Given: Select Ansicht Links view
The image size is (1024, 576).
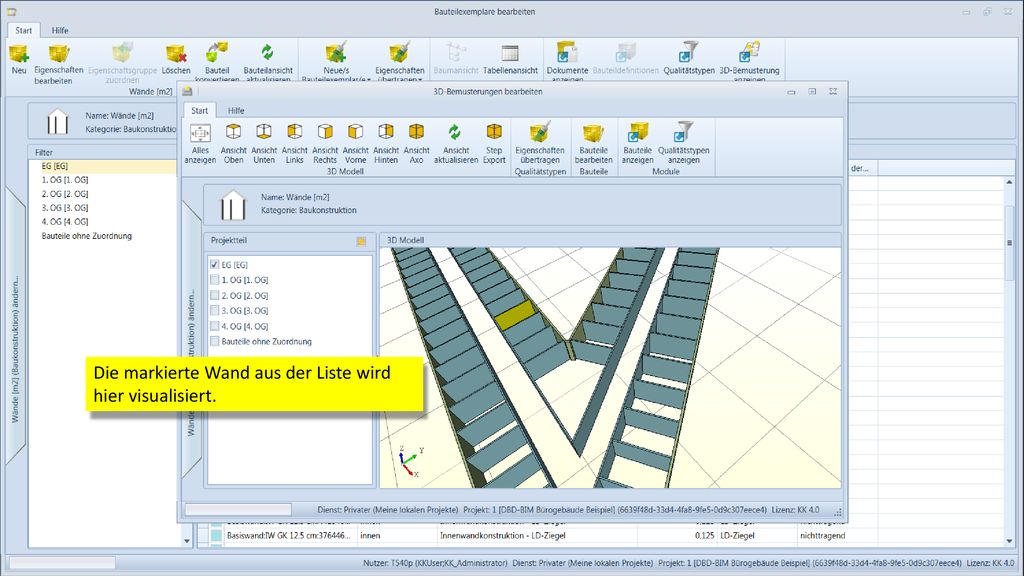Looking at the screenshot, I should click(x=295, y=144).
